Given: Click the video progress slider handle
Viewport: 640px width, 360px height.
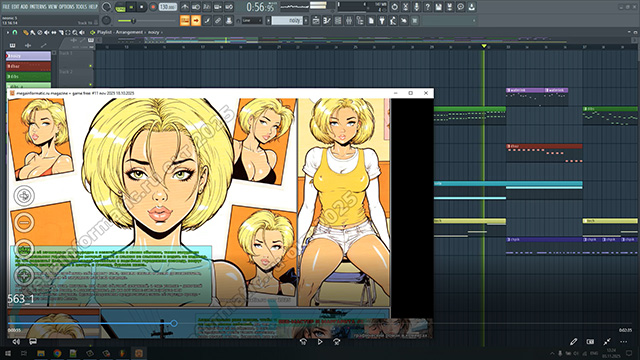Looking at the screenshot, I should coord(174,323).
